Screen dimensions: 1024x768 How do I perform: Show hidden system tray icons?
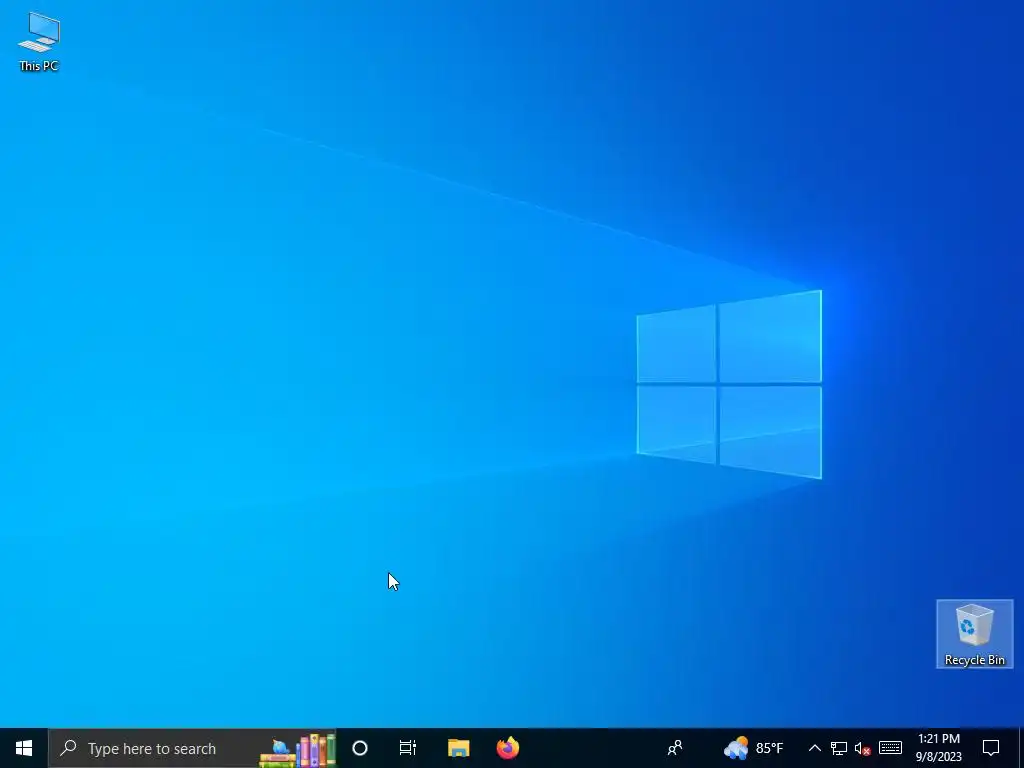pyautogui.click(x=814, y=748)
